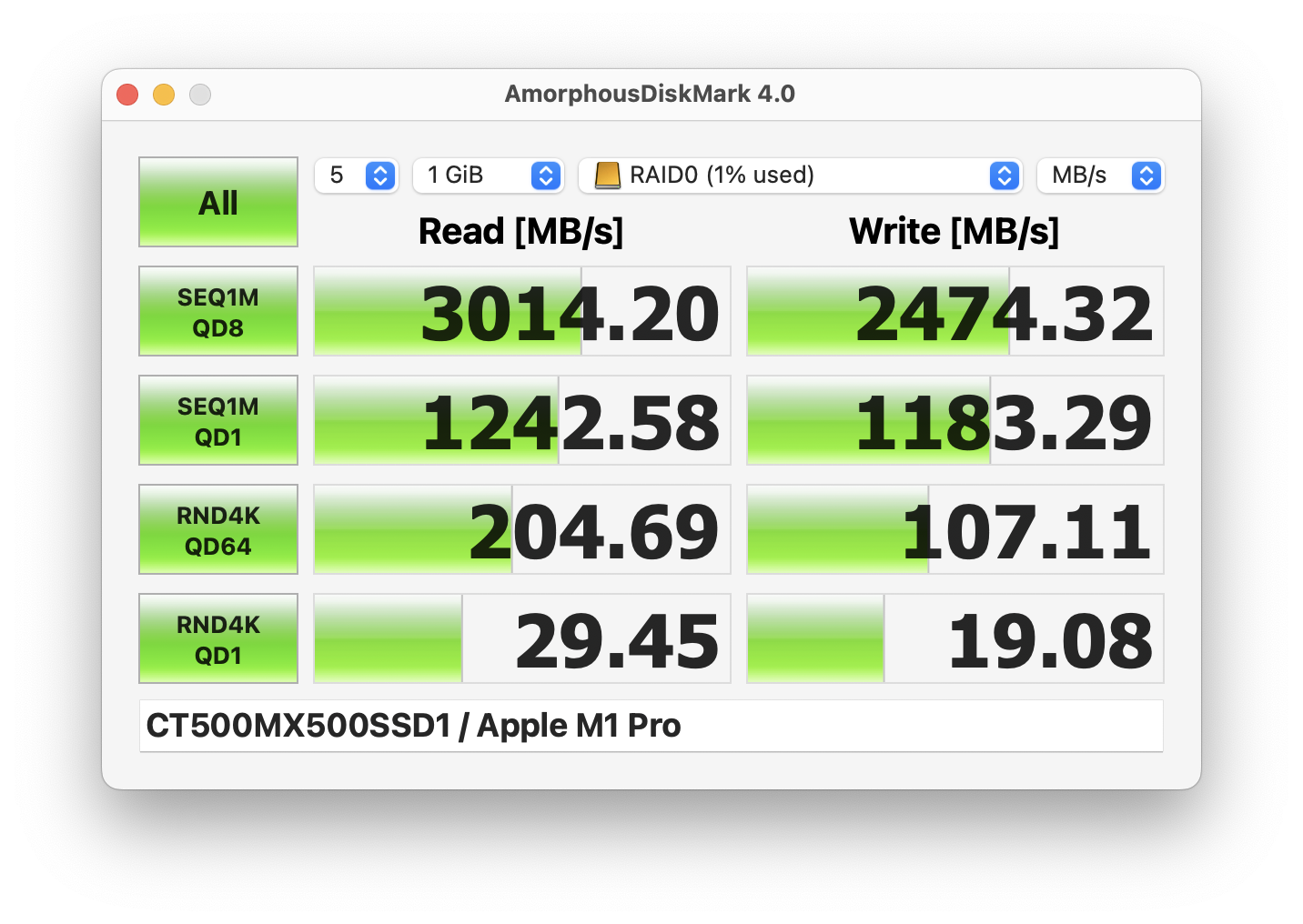Click the Write [MB/s] column header

coord(955,231)
